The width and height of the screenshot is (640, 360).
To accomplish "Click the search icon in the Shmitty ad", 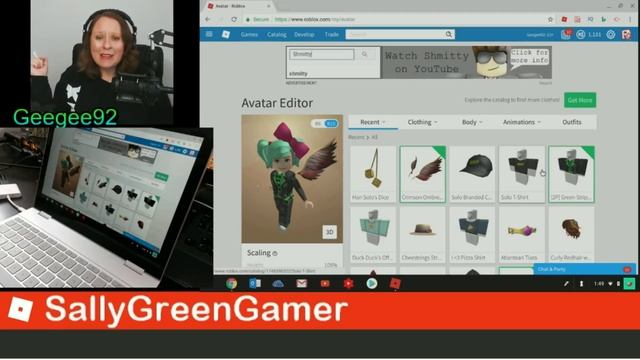I will pyautogui.click(x=364, y=54).
